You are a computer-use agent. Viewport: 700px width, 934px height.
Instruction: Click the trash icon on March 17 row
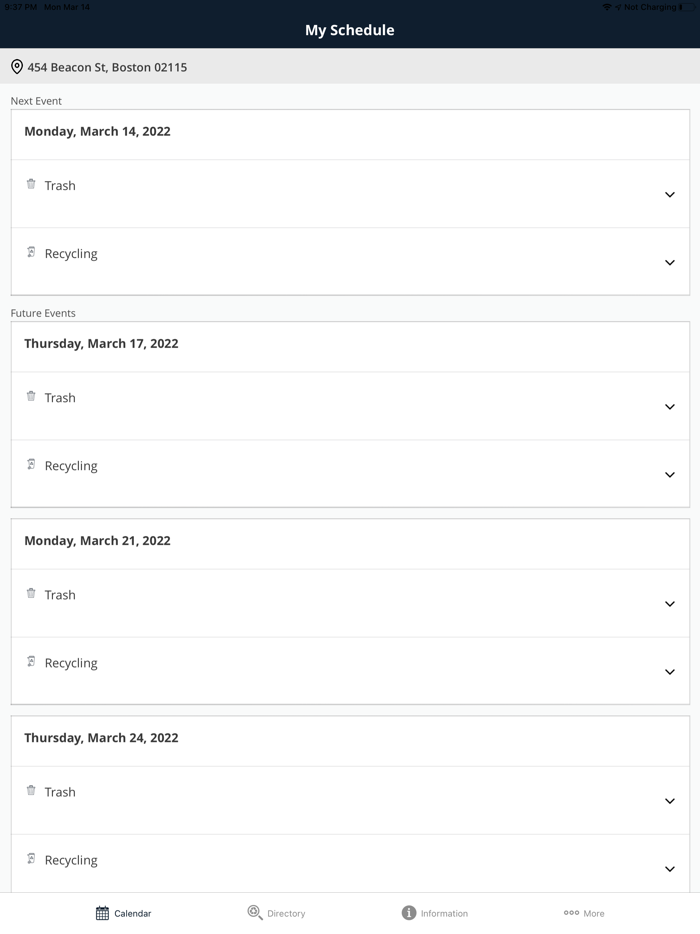click(30, 397)
